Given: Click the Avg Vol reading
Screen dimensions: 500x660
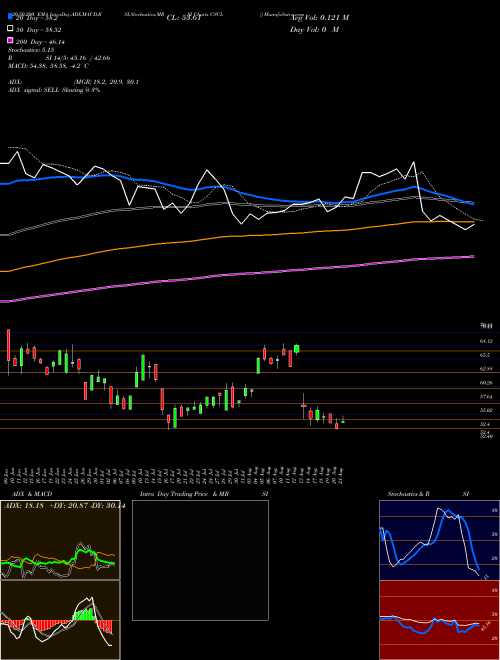Looking at the screenshot, I should coord(319,17).
